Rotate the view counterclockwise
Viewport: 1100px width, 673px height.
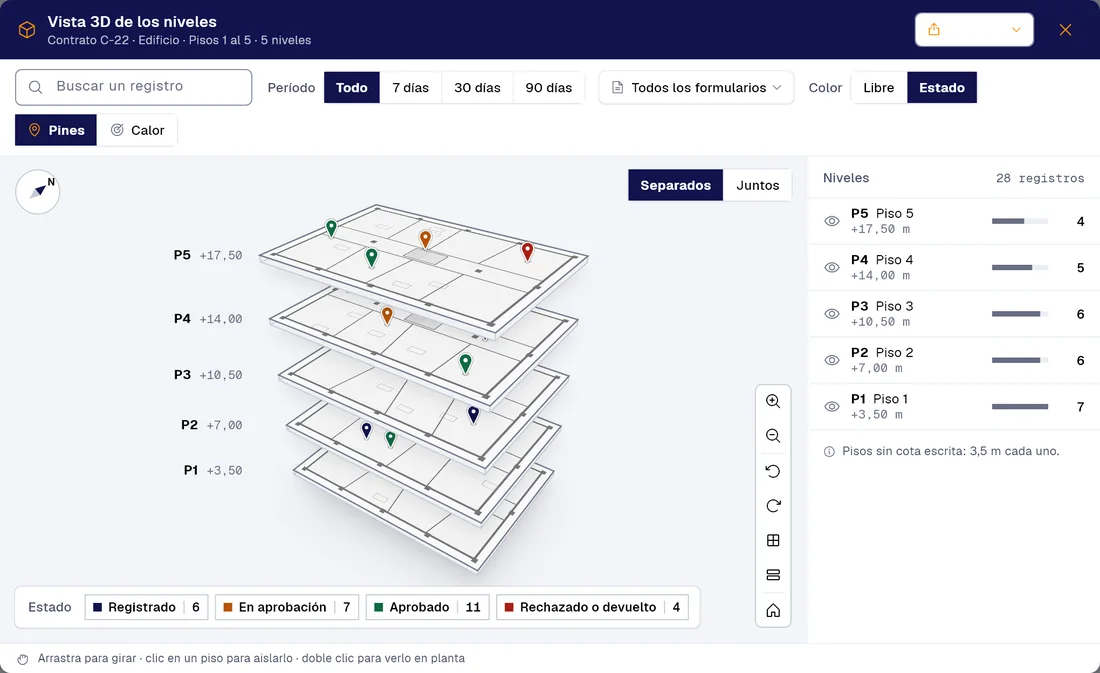pos(773,471)
